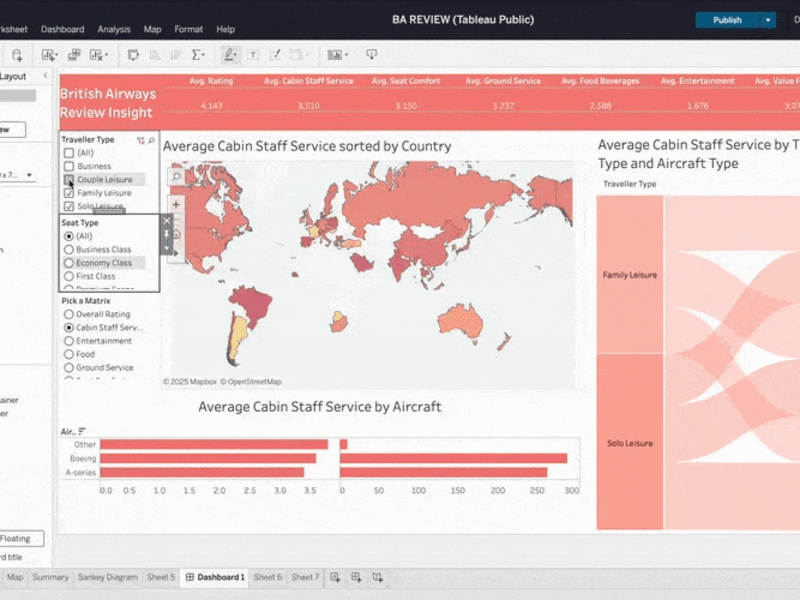Open the Dashboard menu
Viewport: 800px width, 600px height.
click(x=63, y=29)
